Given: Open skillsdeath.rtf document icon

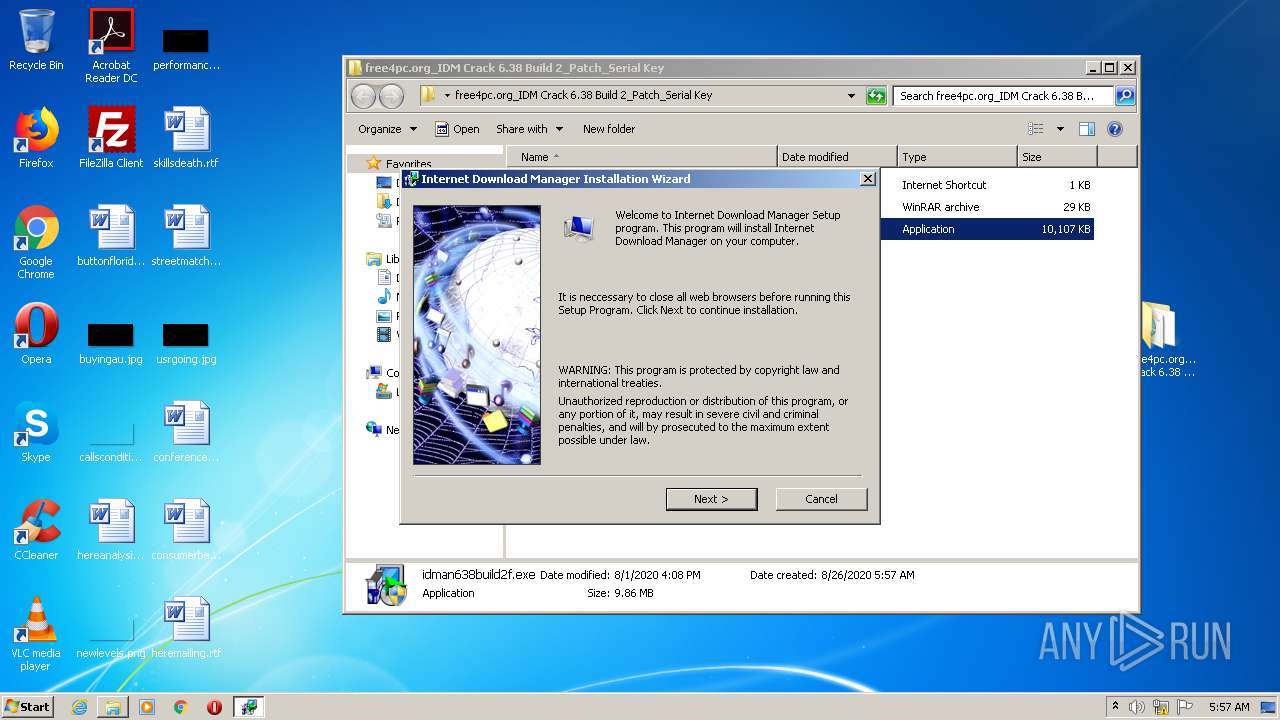Looking at the screenshot, I should click(x=186, y=138).
